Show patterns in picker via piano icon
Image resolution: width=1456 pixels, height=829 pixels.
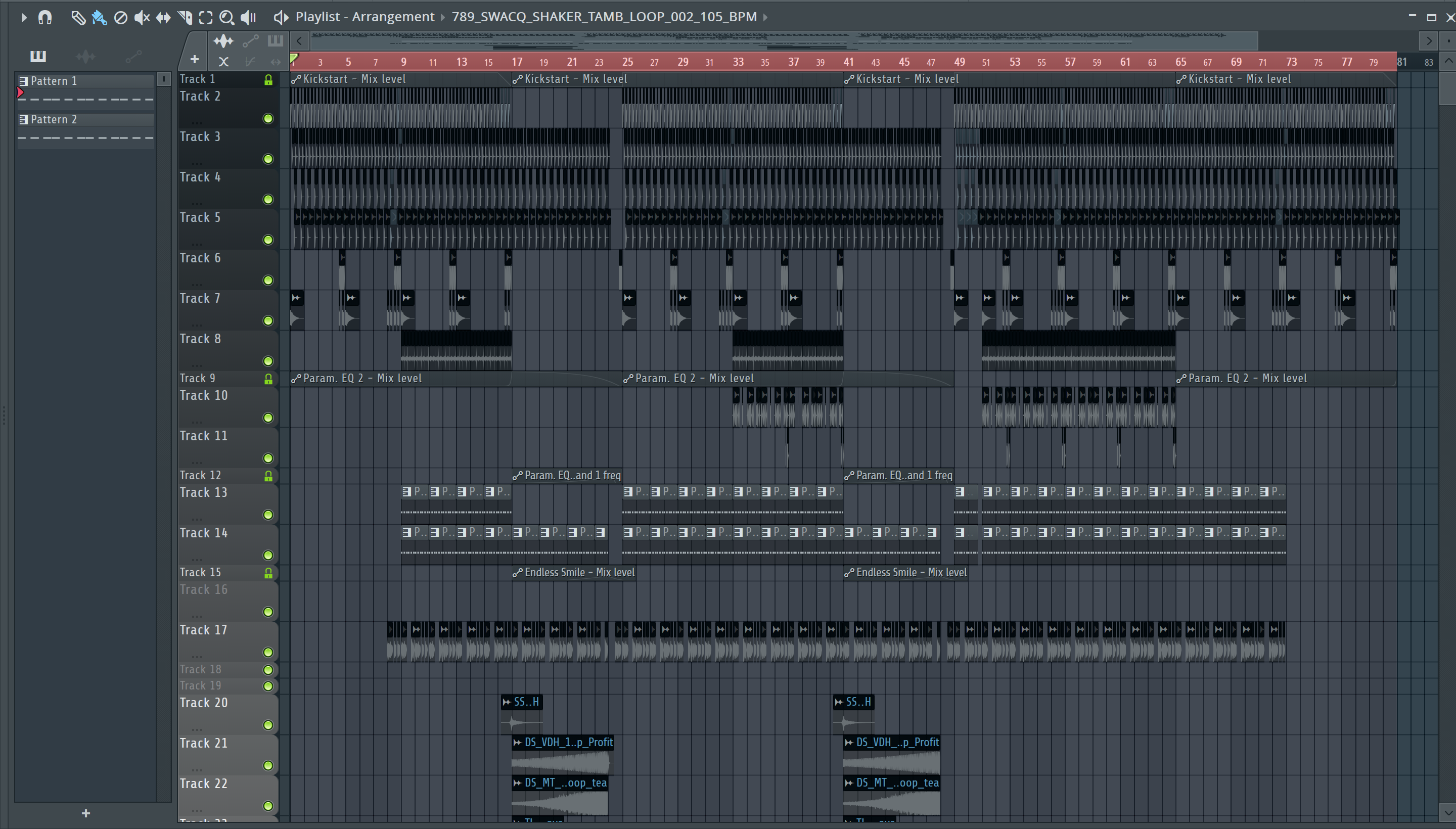38,56
